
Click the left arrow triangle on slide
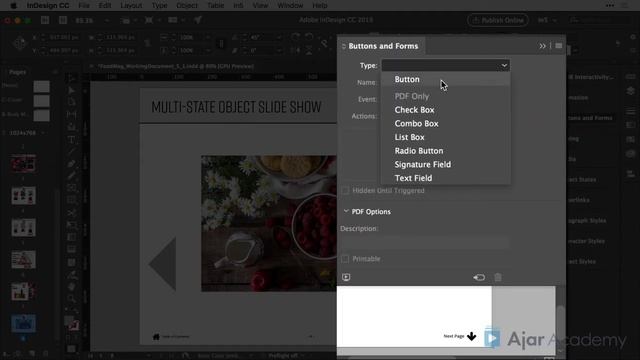(162, 264)
